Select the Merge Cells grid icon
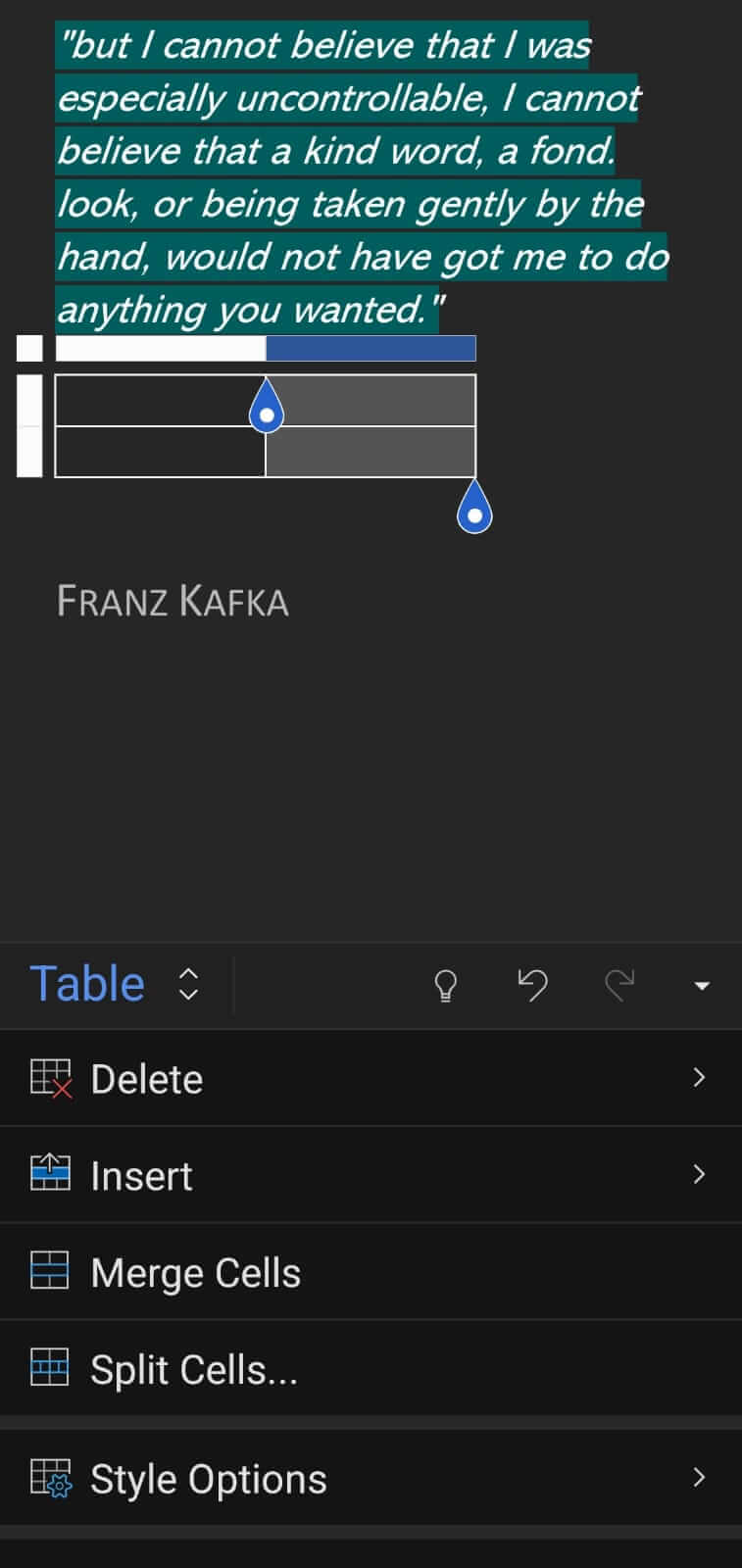Image resolution: width=742 pixels, height=1568 pixels. (50, 1271)
